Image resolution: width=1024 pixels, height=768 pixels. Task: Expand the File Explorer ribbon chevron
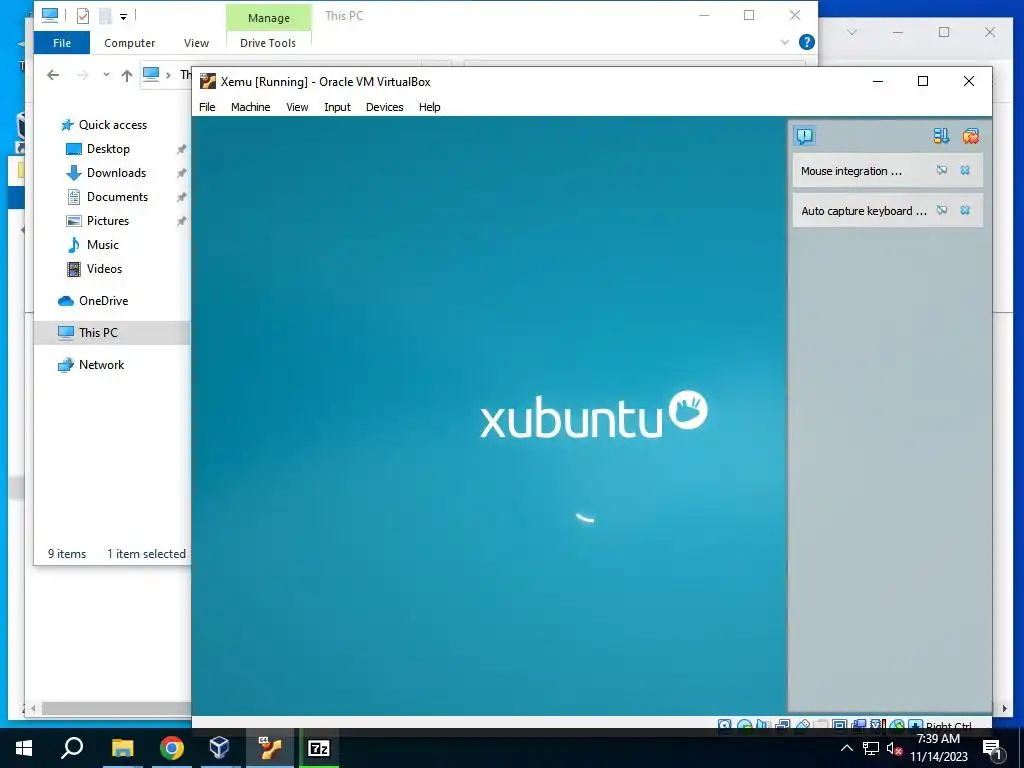tap(785, 42)
